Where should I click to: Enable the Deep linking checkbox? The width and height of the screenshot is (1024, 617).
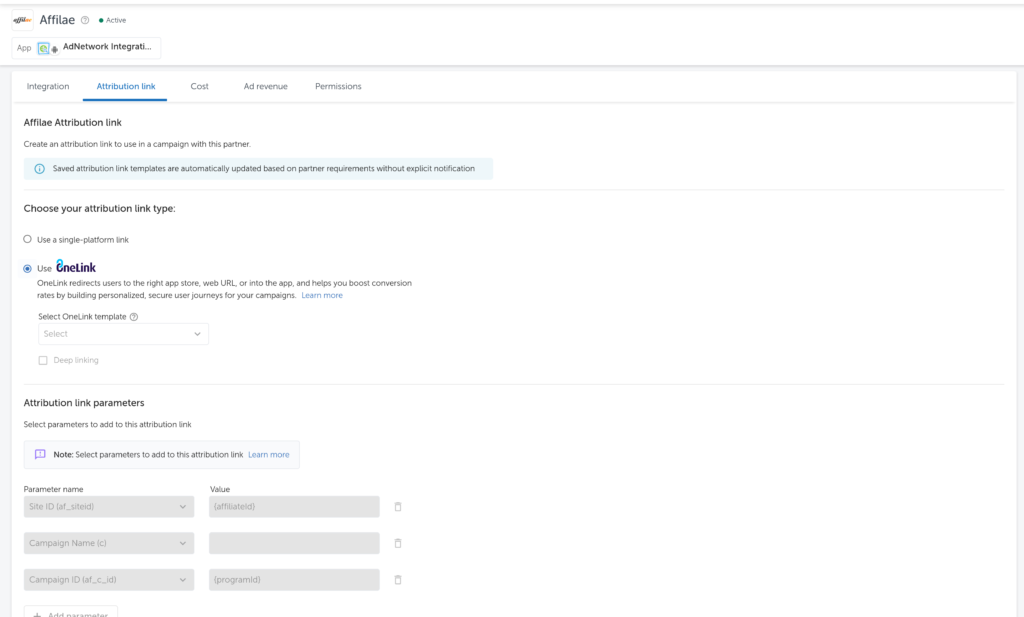click(x=43, y=360)
